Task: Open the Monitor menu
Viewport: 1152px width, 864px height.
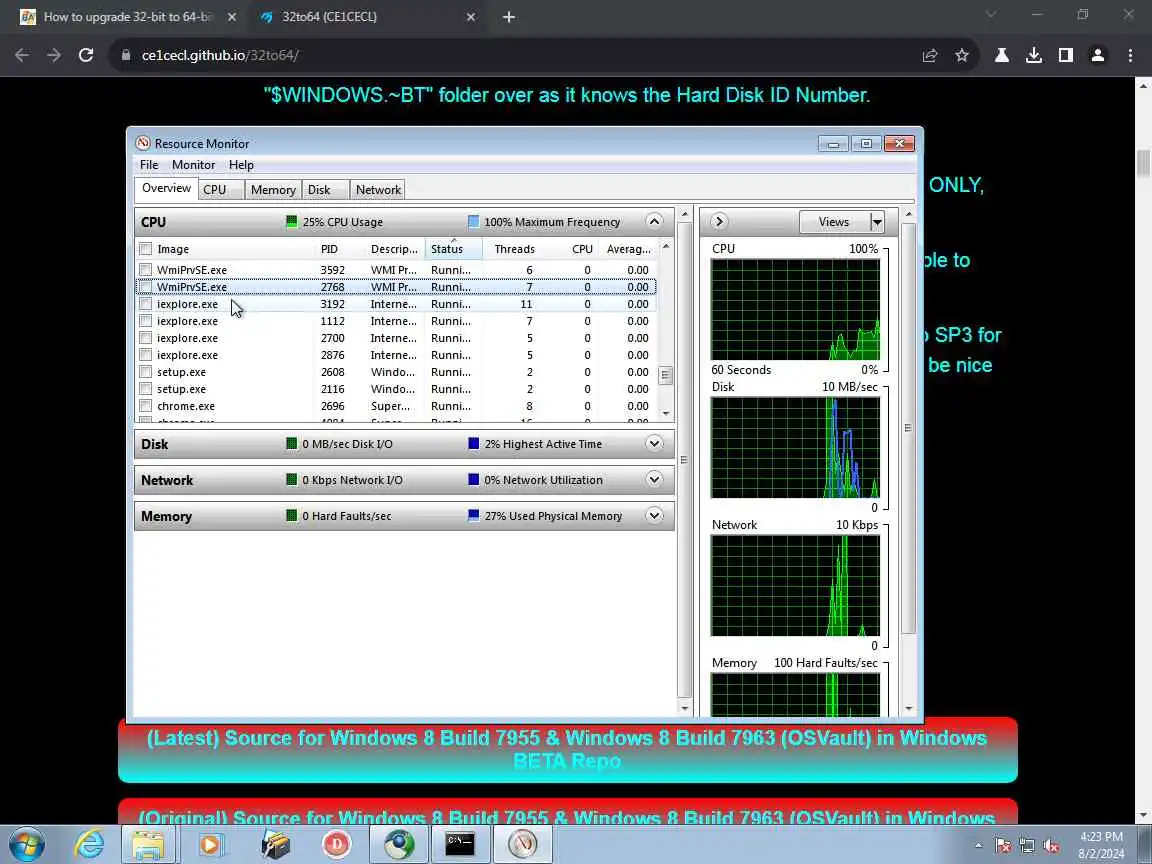Action: [193, 165]
